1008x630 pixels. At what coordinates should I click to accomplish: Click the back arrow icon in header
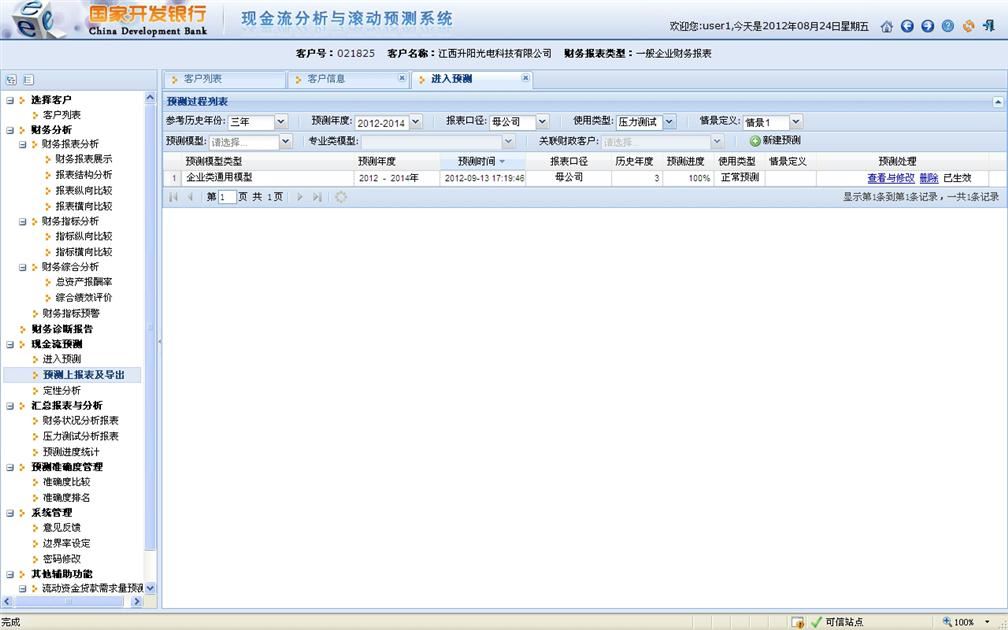(x=907, y=26)
